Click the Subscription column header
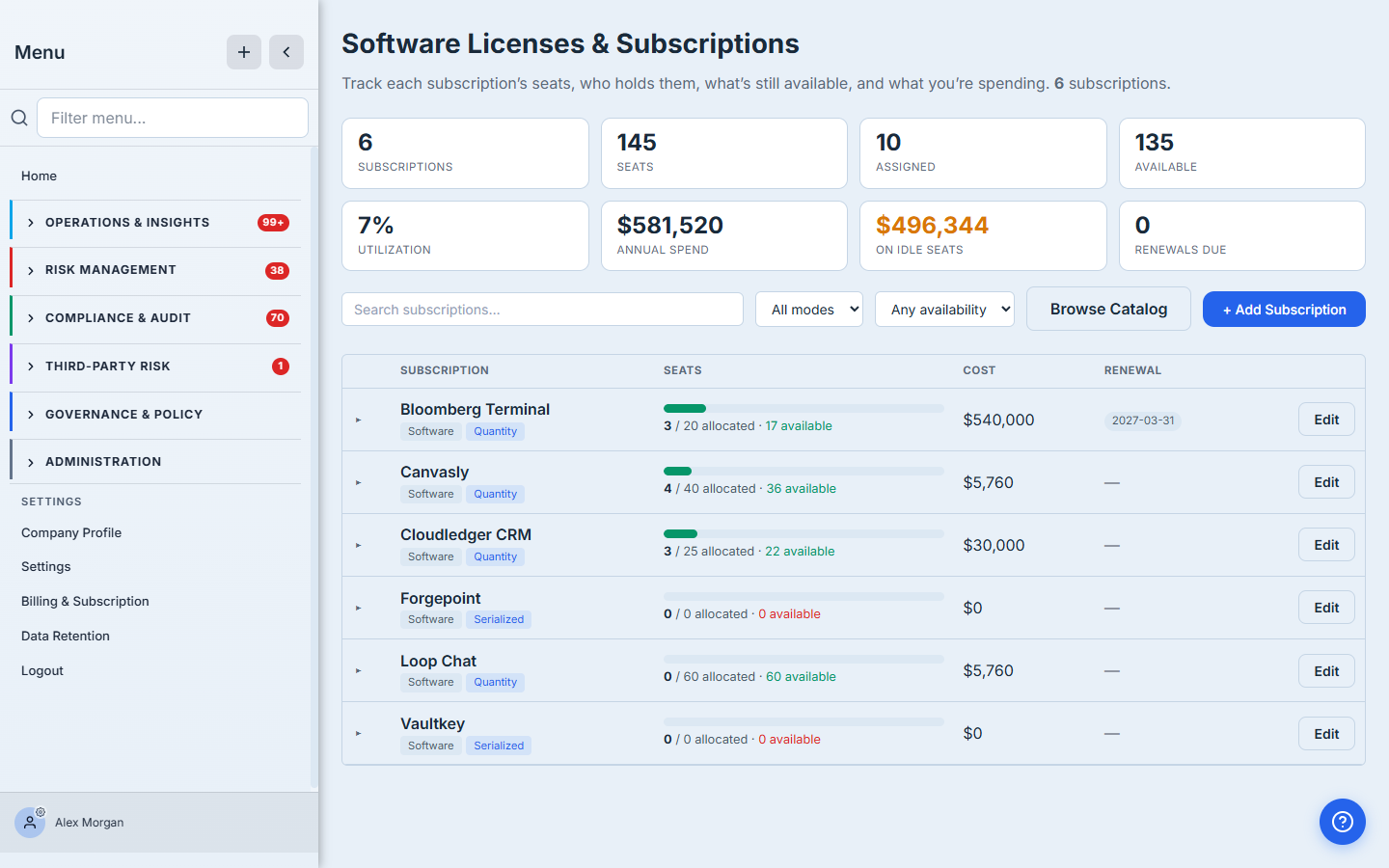This screenshot has width=1389, height=868. click(445, 370)
